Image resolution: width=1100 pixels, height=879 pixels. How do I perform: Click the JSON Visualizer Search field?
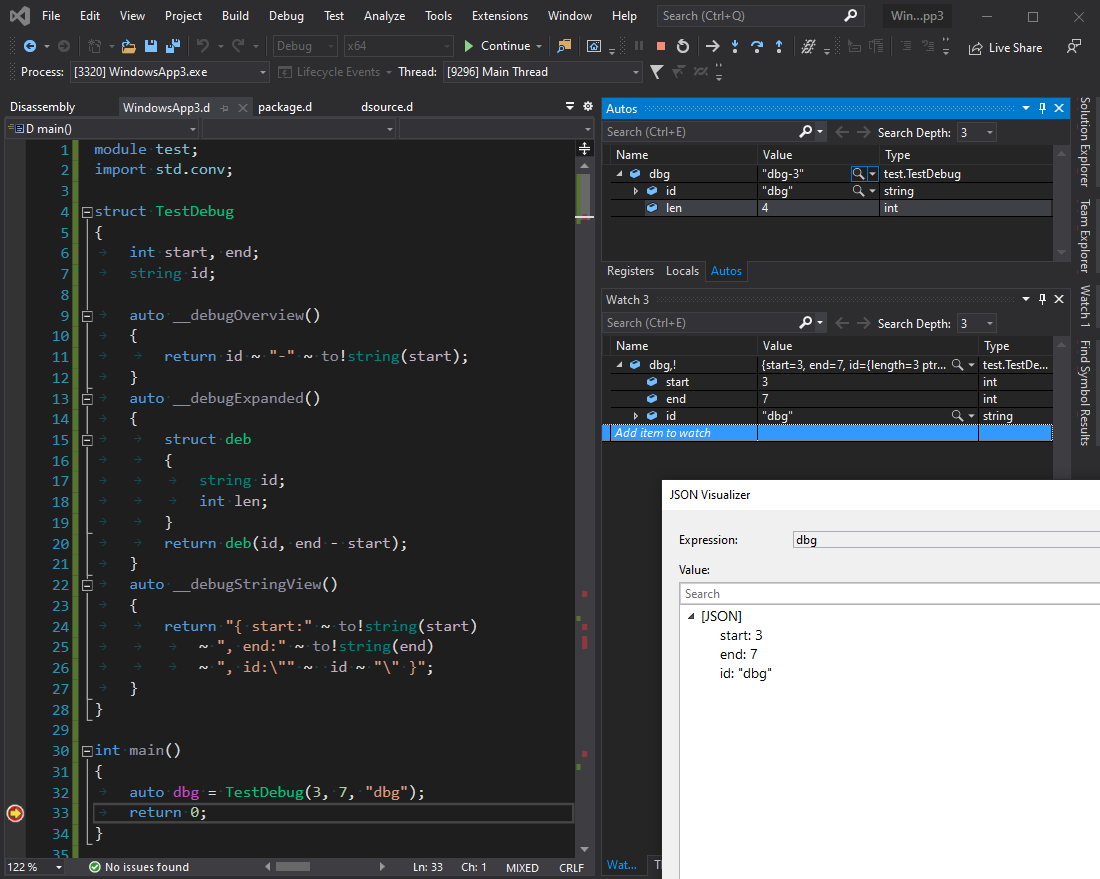[890, 593]
